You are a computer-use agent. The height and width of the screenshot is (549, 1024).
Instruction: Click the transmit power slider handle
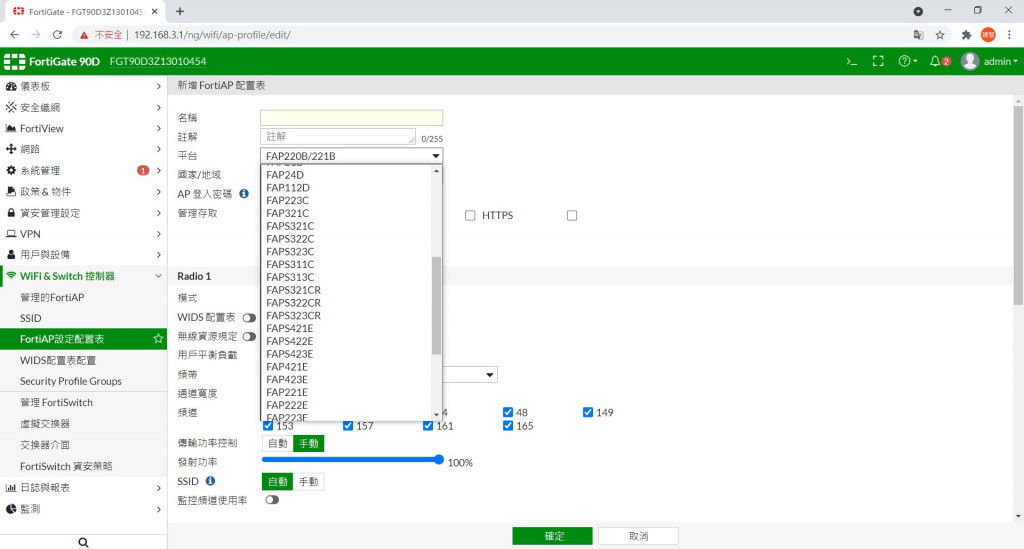[439, 460]
